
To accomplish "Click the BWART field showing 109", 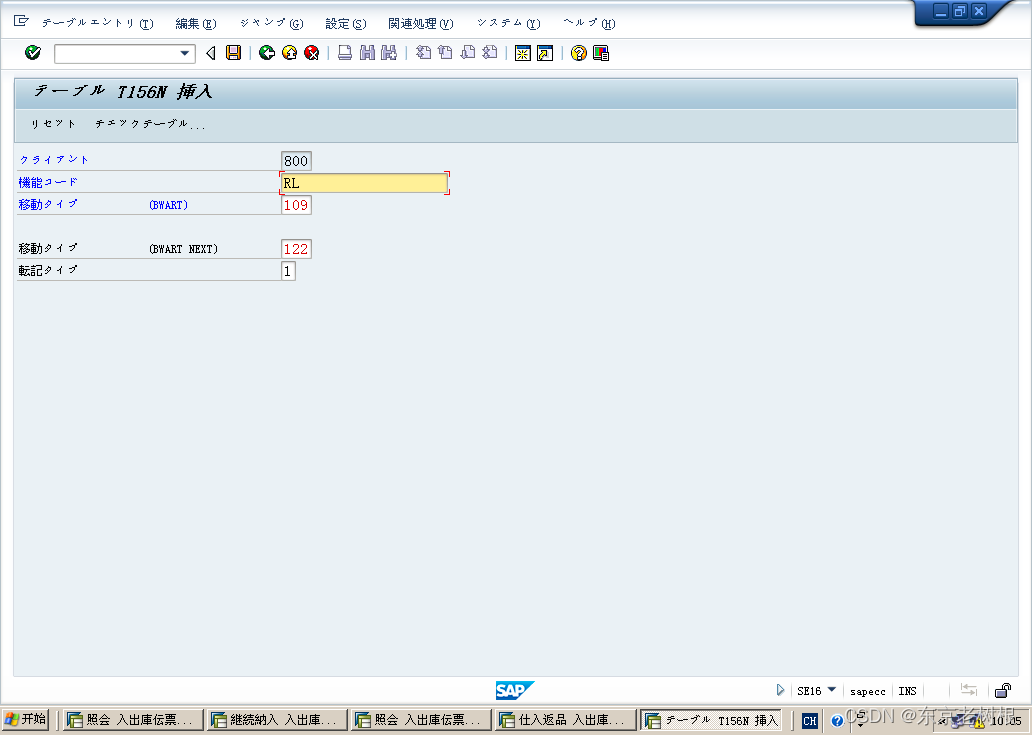I will tap(296, 205).
